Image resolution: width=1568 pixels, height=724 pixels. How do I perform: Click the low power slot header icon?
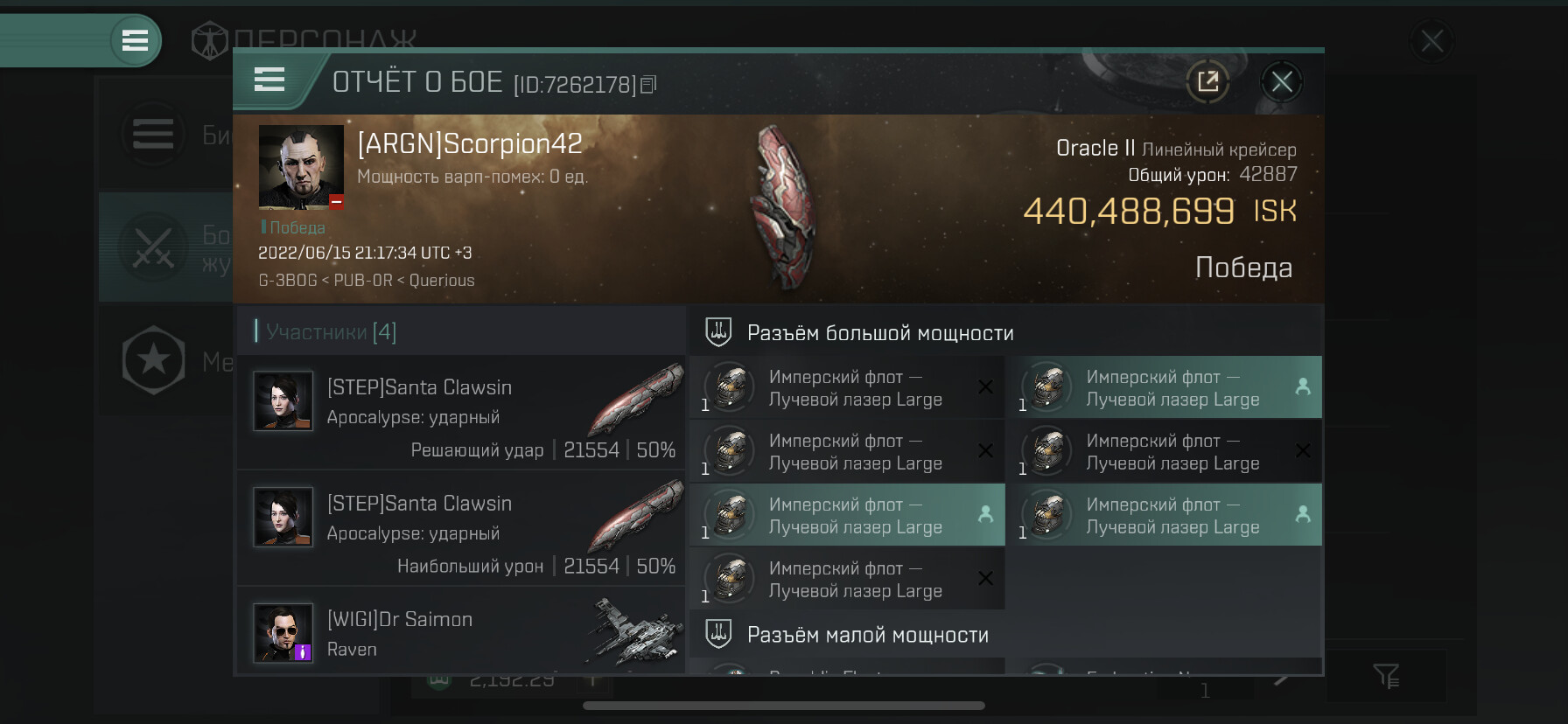tap(718, 634)
